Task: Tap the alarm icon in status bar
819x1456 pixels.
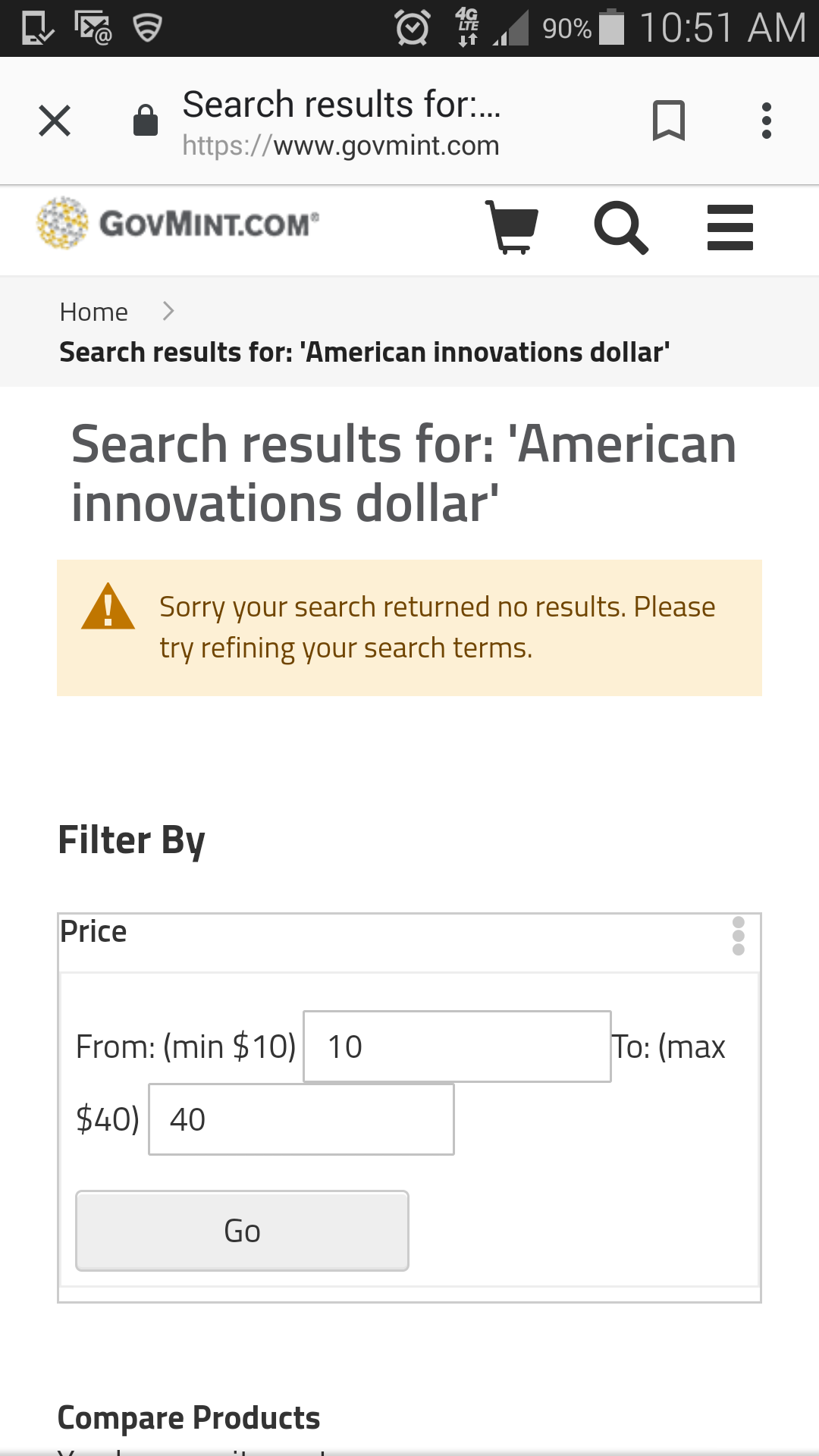Action: [x=413, y=29]
